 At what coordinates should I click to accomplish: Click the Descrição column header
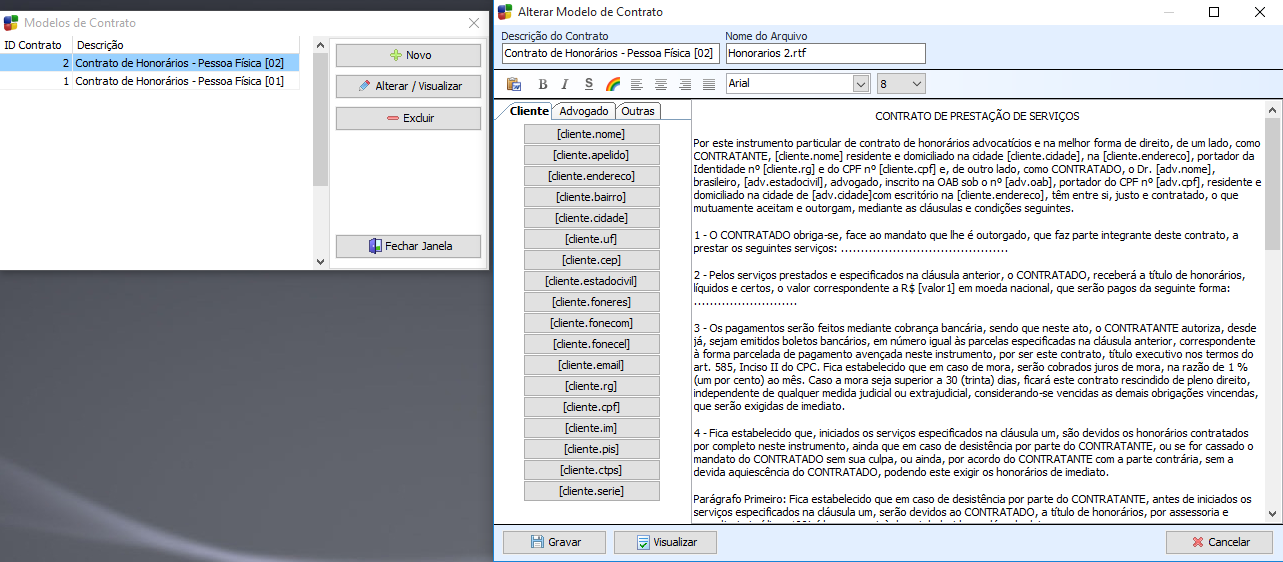click(x=186, y=45)
